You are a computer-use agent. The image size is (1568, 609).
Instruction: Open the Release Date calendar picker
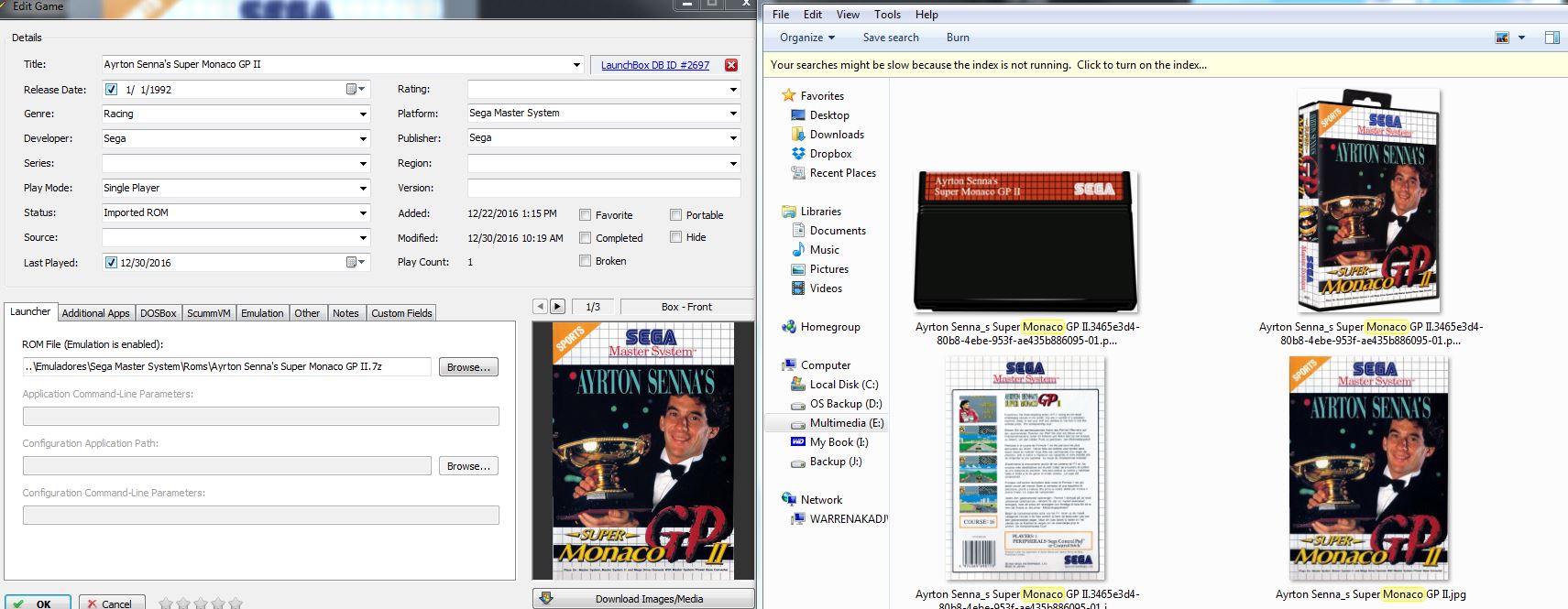pos(356,89)
